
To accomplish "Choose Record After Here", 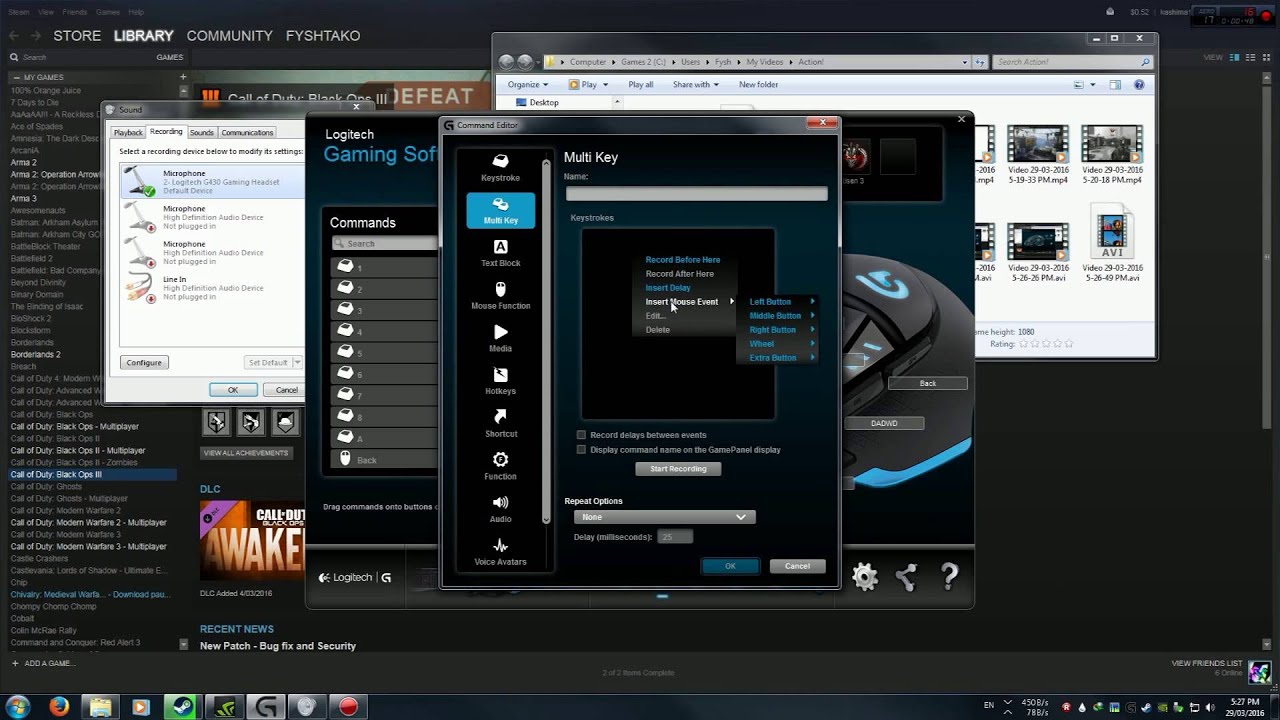I will coord(679,274).
